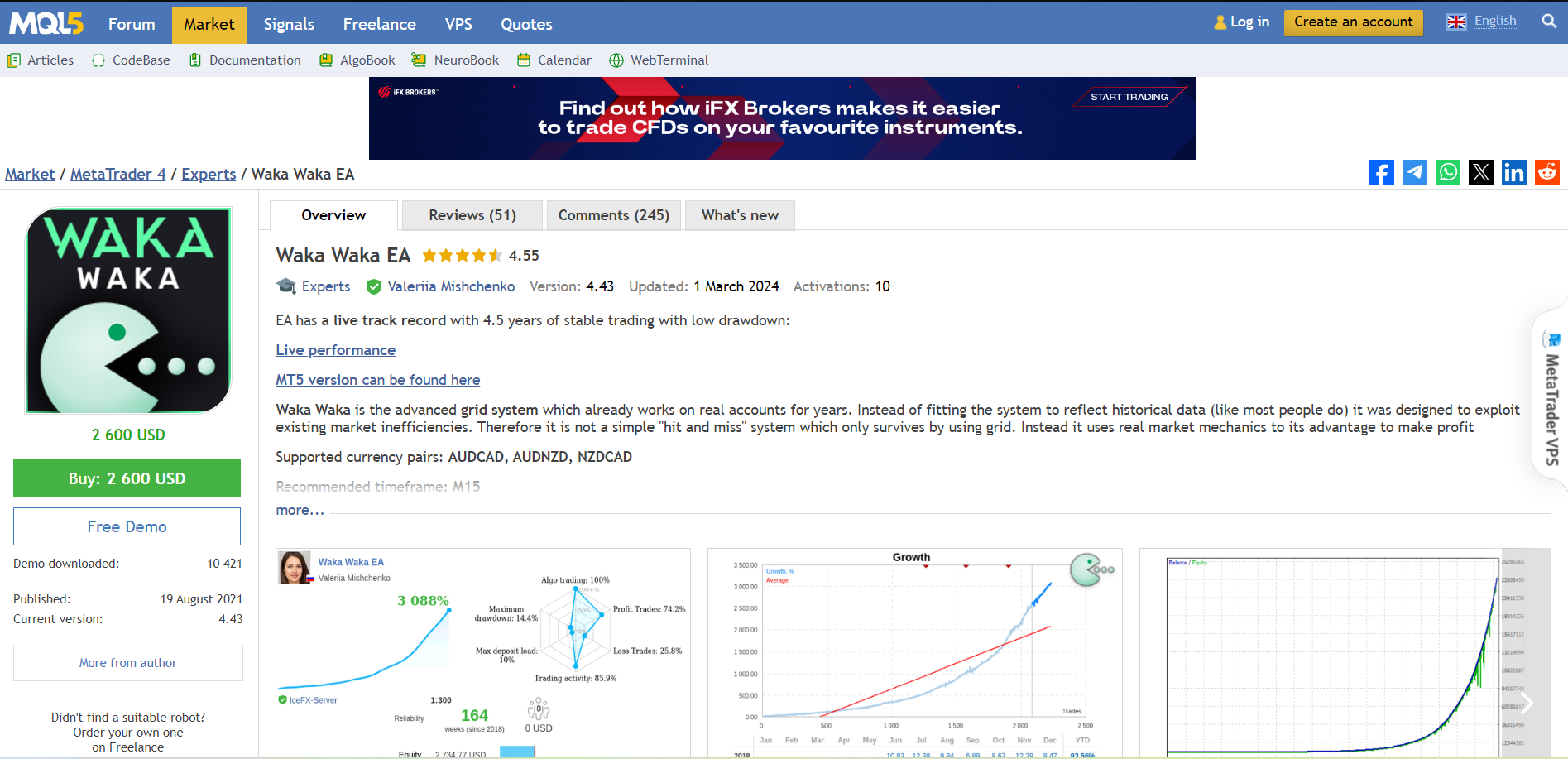Open the Growth chart screenshot
Viewport: 1568px width, 759px height.
[x=914, y=652]
